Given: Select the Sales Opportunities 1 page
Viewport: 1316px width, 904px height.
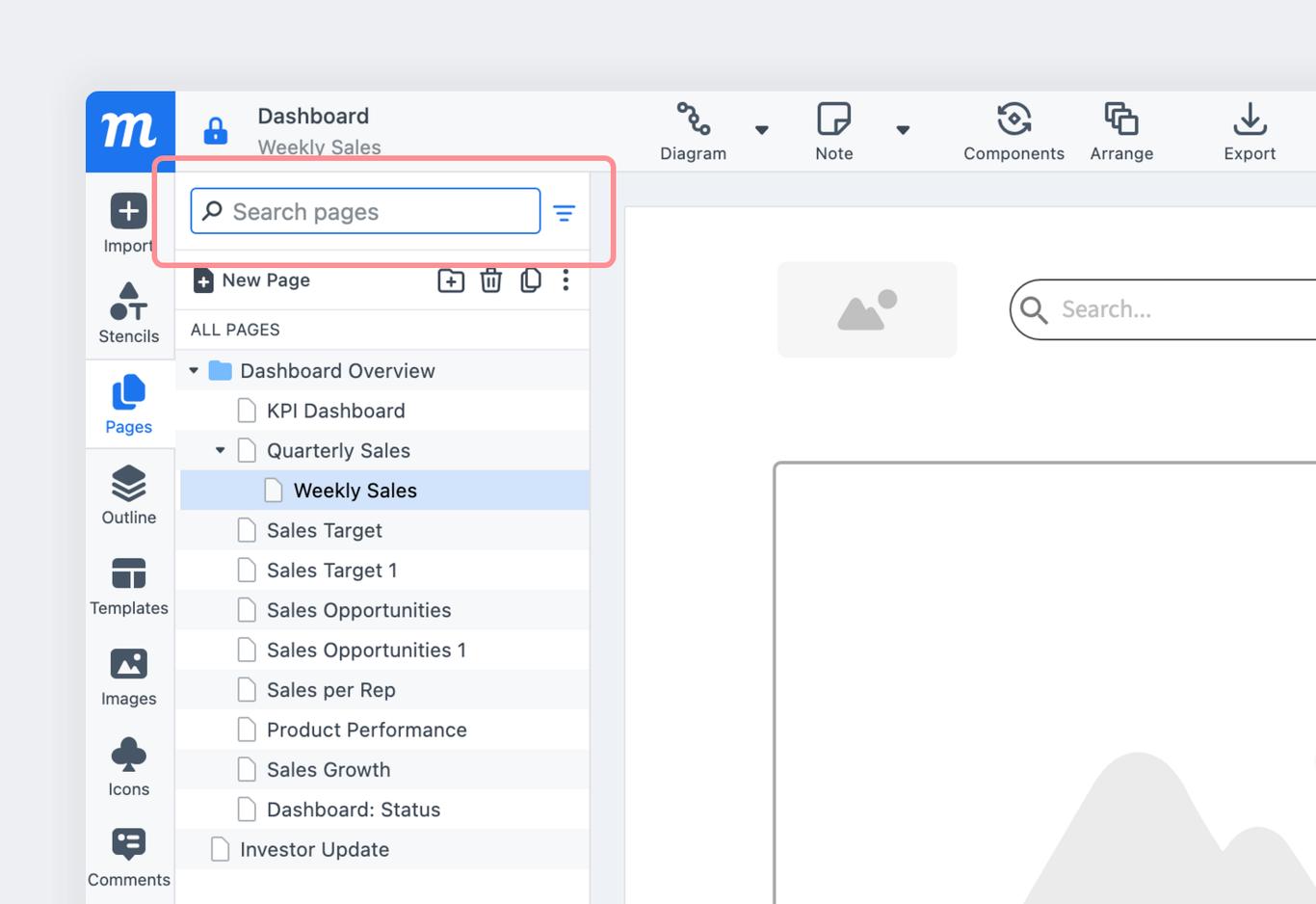Looking at the screenshot, I should [x=384, y=650].
